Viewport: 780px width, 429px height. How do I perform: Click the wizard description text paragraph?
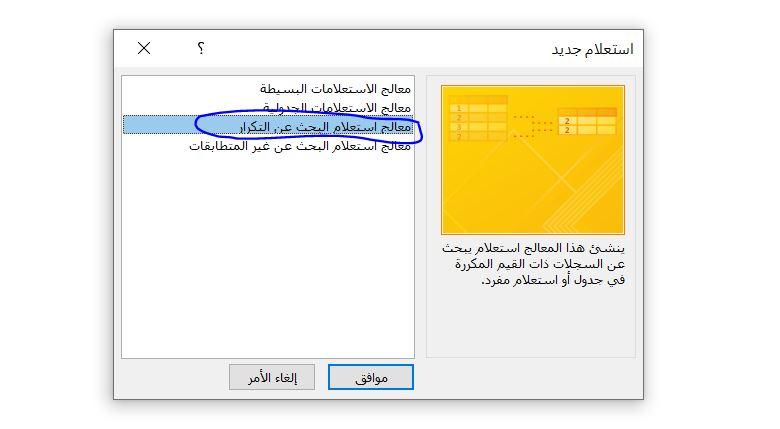(x=533, y=264)
